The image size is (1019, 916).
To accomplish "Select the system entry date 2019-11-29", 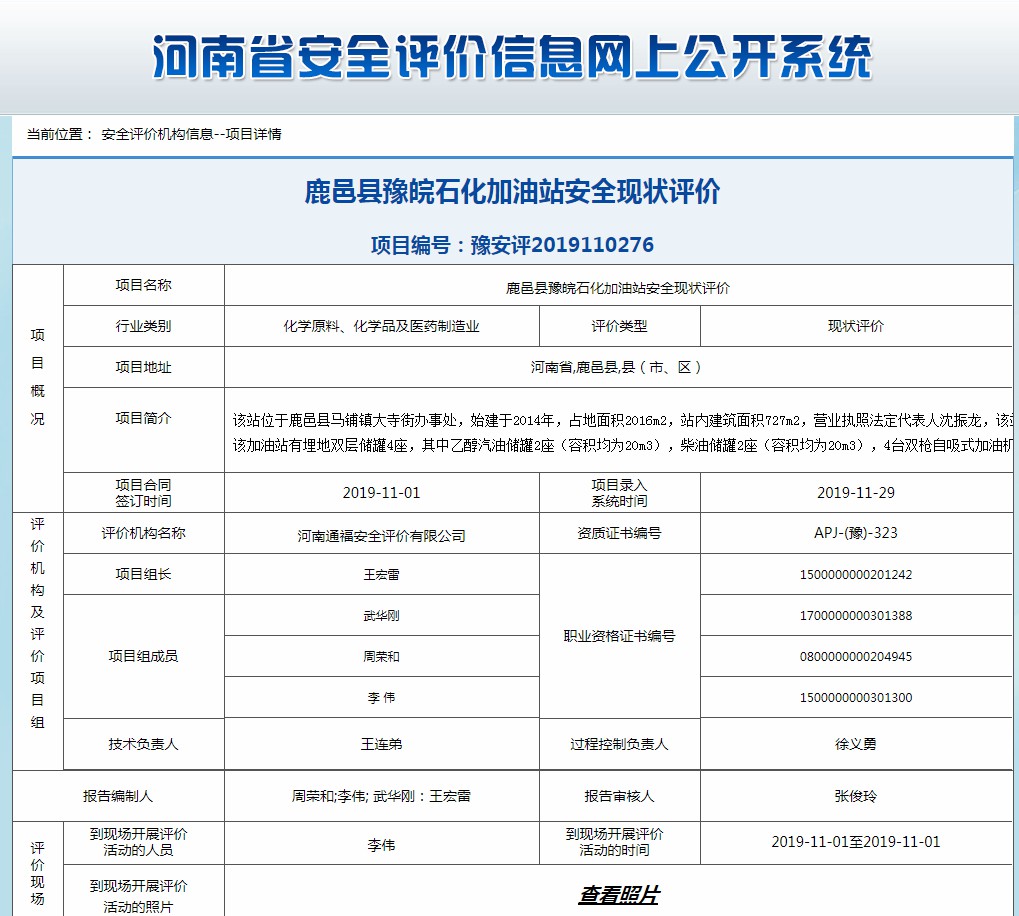I will pyautogui.click(x=856, y=492).
